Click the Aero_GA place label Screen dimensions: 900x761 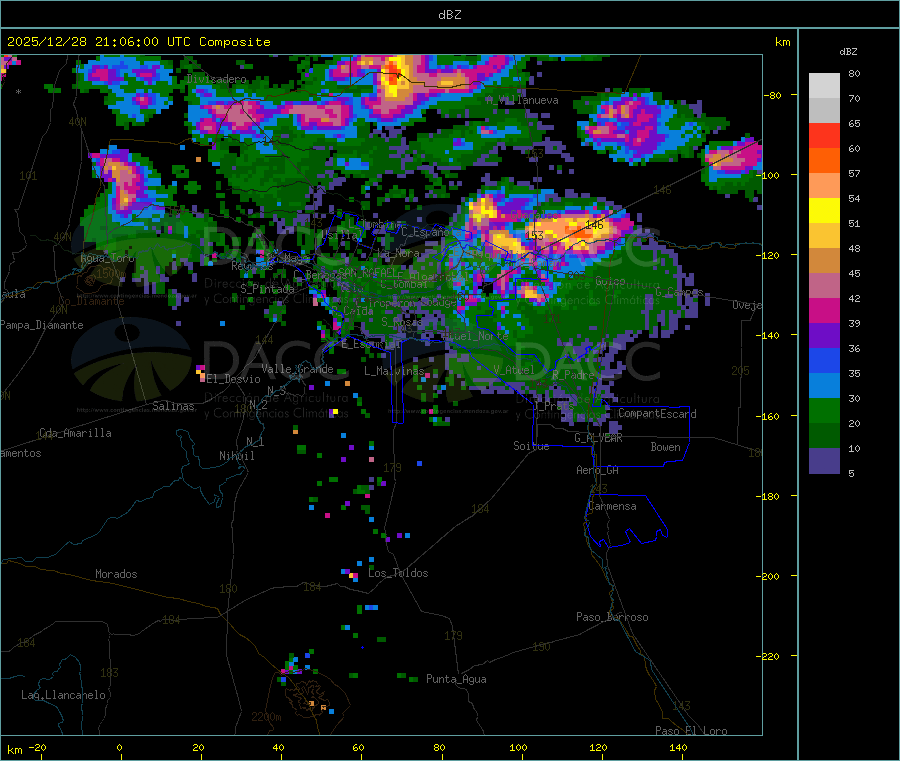(x=597, y=470)
